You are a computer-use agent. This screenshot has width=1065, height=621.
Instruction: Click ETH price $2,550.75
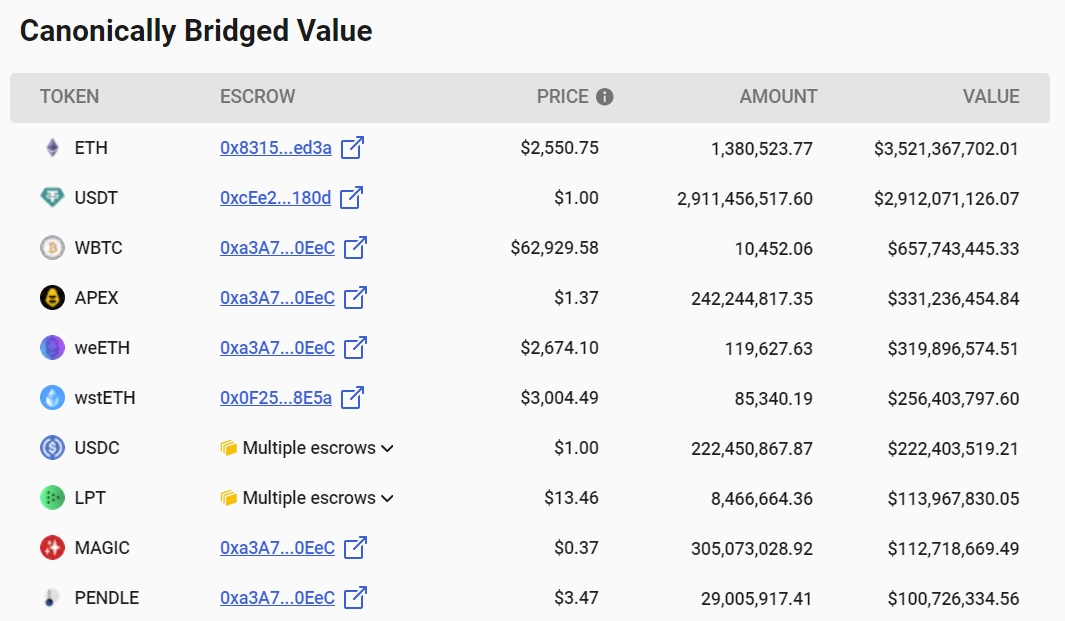tap(560, 148)
